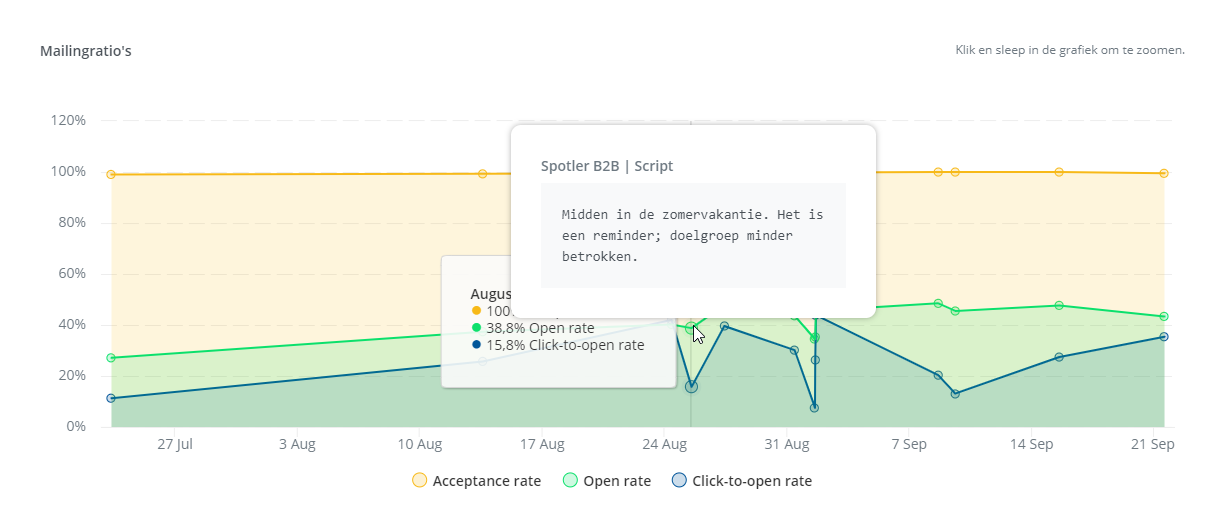
Task: Click the green Open rate dot in tooltip
Action: (x=477, y=327)
